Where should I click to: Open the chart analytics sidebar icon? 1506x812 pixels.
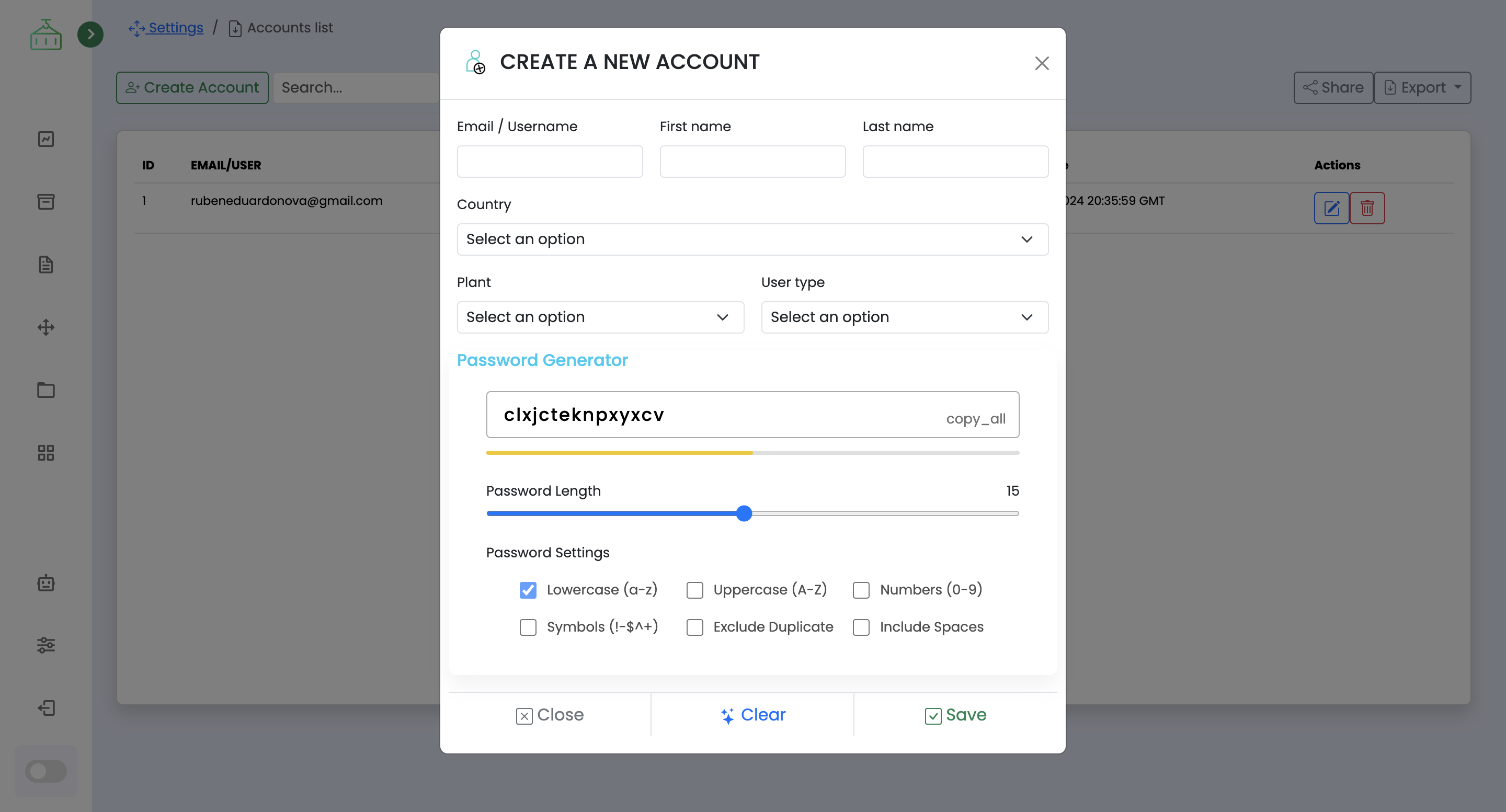tap(45, 139)
